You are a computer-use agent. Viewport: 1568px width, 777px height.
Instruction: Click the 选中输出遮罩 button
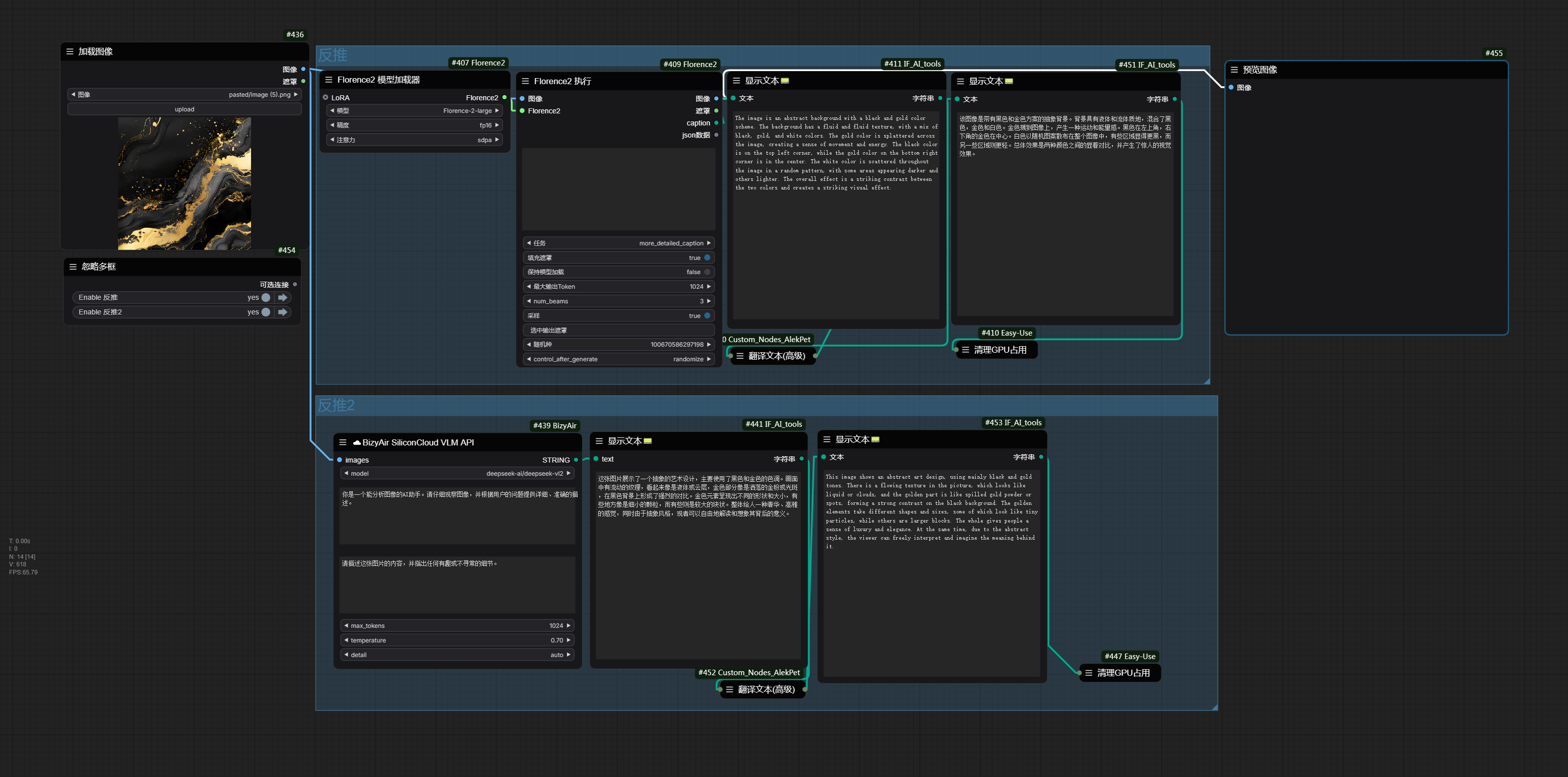(x=618, y=331)
